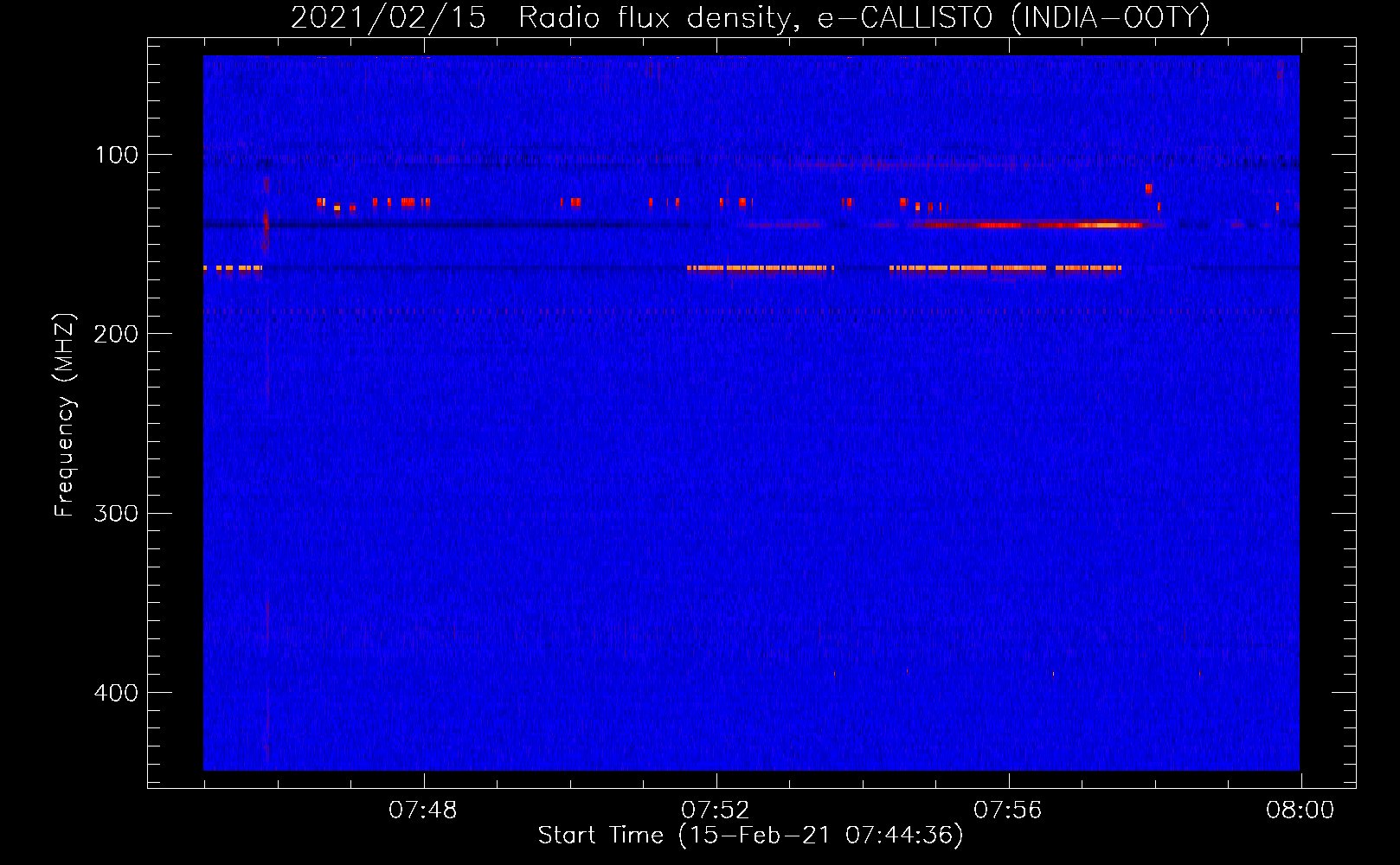This screenshot has width=1400, height=865.
Task: Click the 400 frequency tick label
Action: pyautogui.click(x=117, y=693)
